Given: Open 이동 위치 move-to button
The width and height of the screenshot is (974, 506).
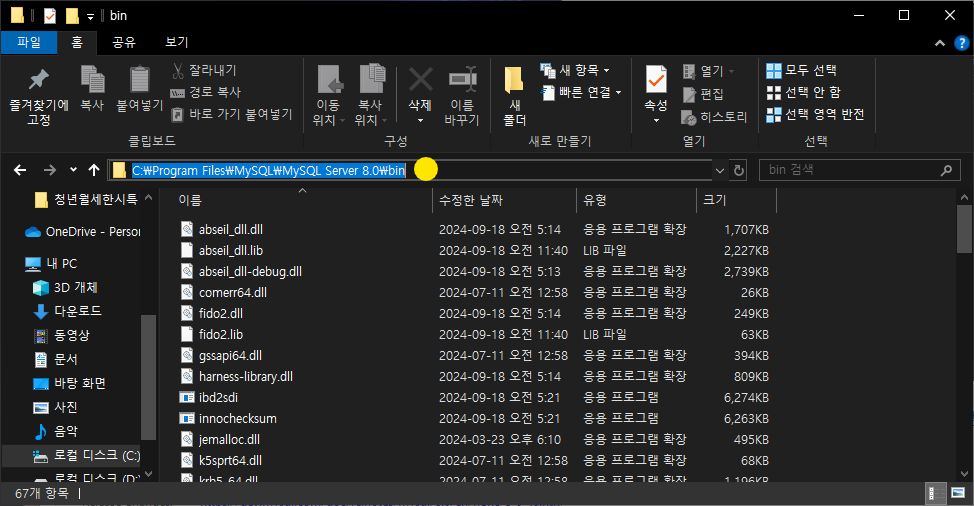Looking at the screenshot, I should (329, 96).
